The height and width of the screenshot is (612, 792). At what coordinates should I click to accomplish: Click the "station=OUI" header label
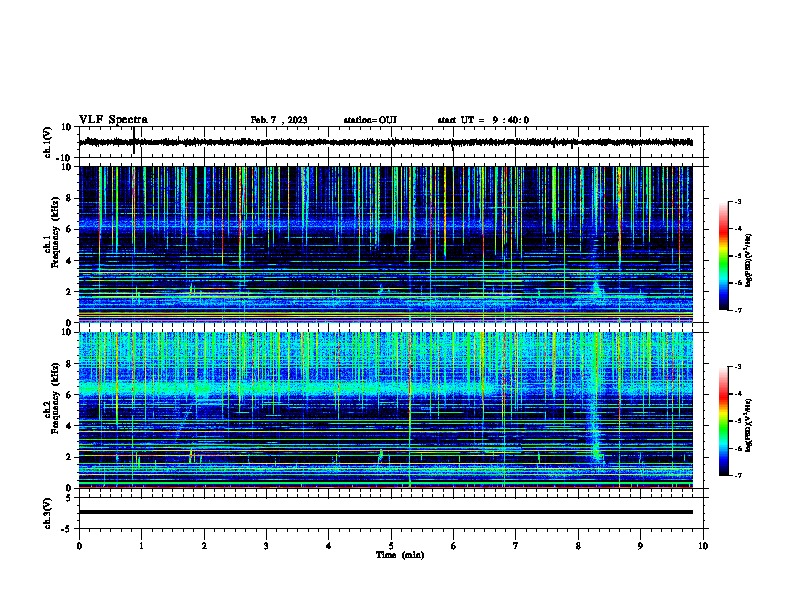pyautogui.click(x=370, y=120)
